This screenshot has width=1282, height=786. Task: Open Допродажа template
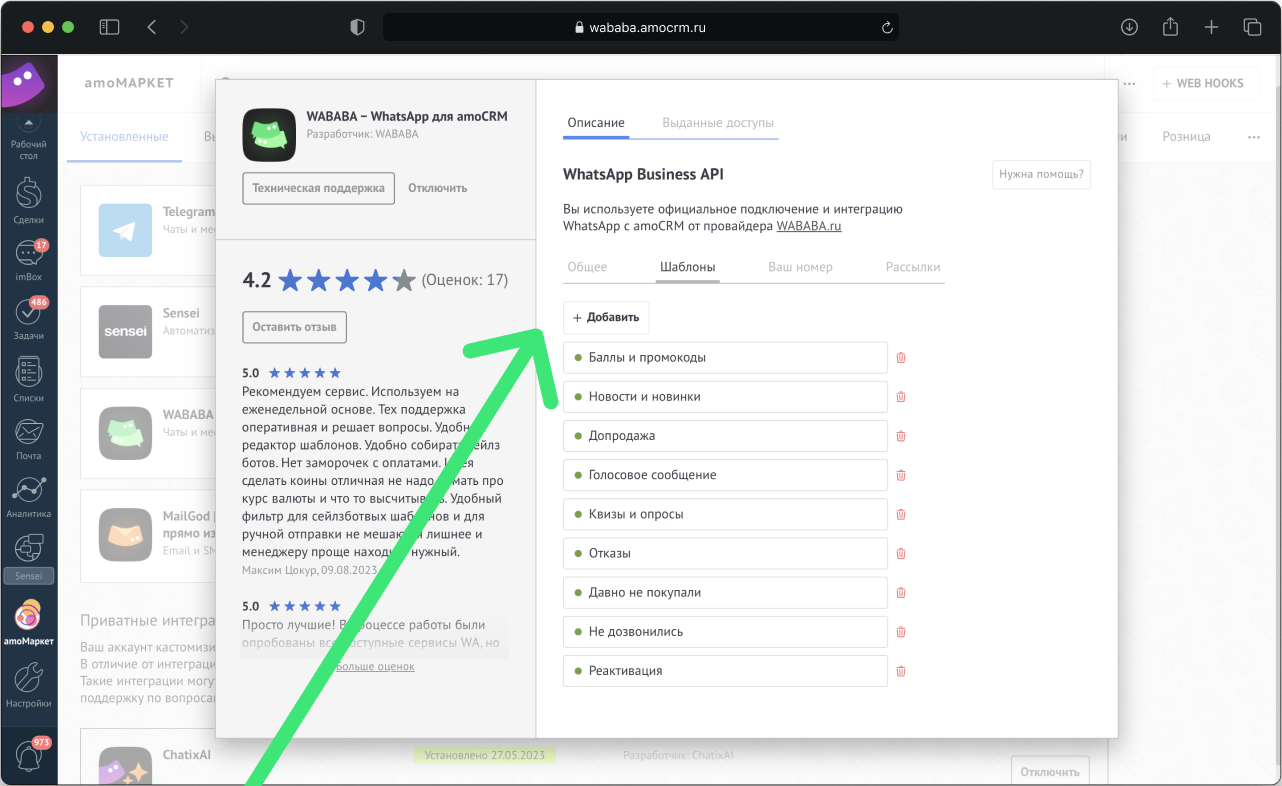[x=725, y=436]
